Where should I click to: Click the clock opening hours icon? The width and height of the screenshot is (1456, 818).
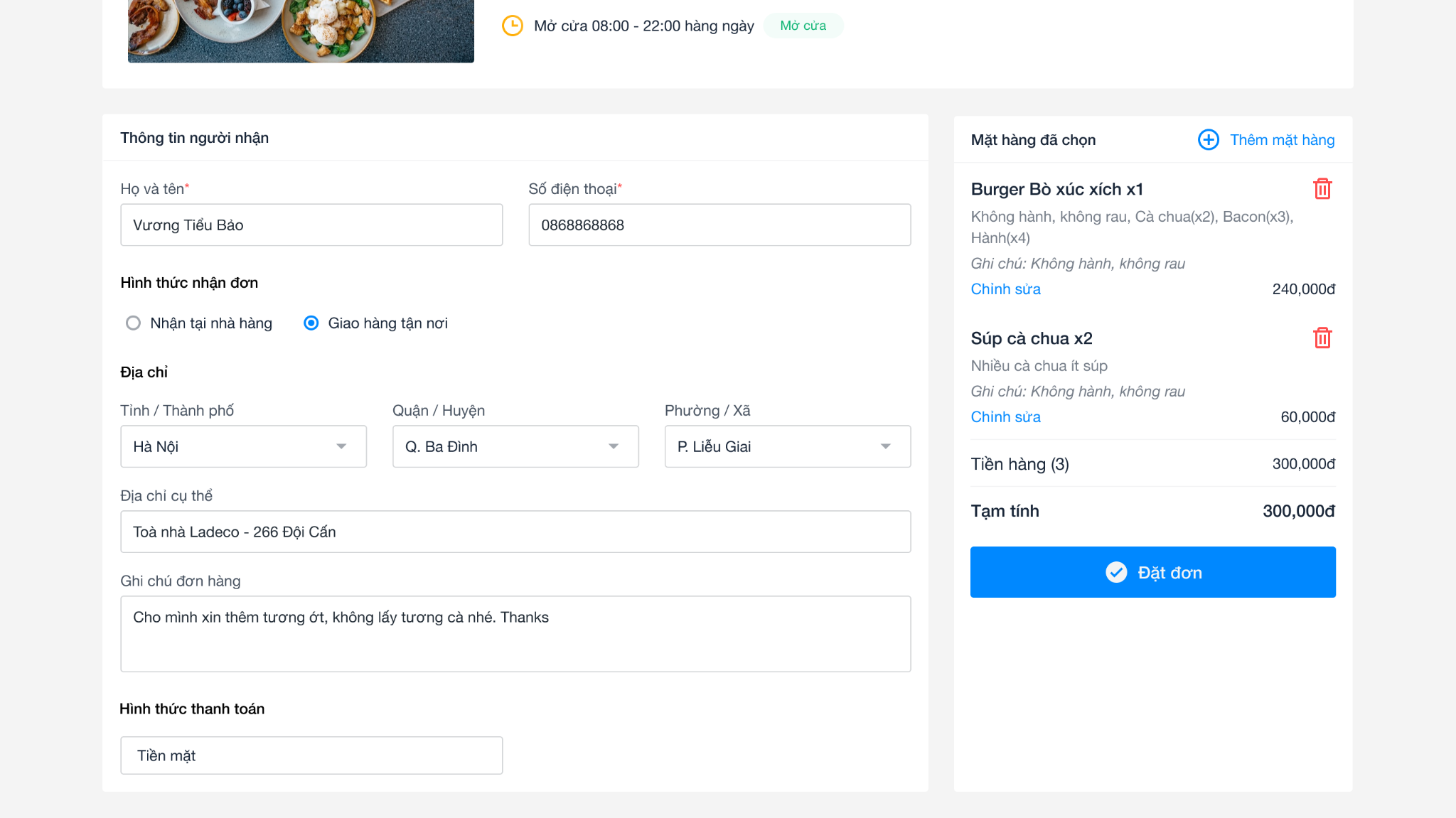click(512, 26)
